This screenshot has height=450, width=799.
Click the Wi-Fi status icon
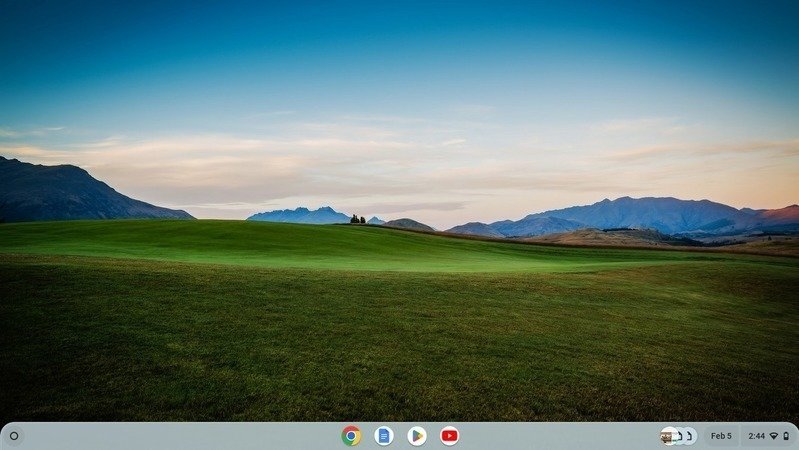(x=773, y=436)
